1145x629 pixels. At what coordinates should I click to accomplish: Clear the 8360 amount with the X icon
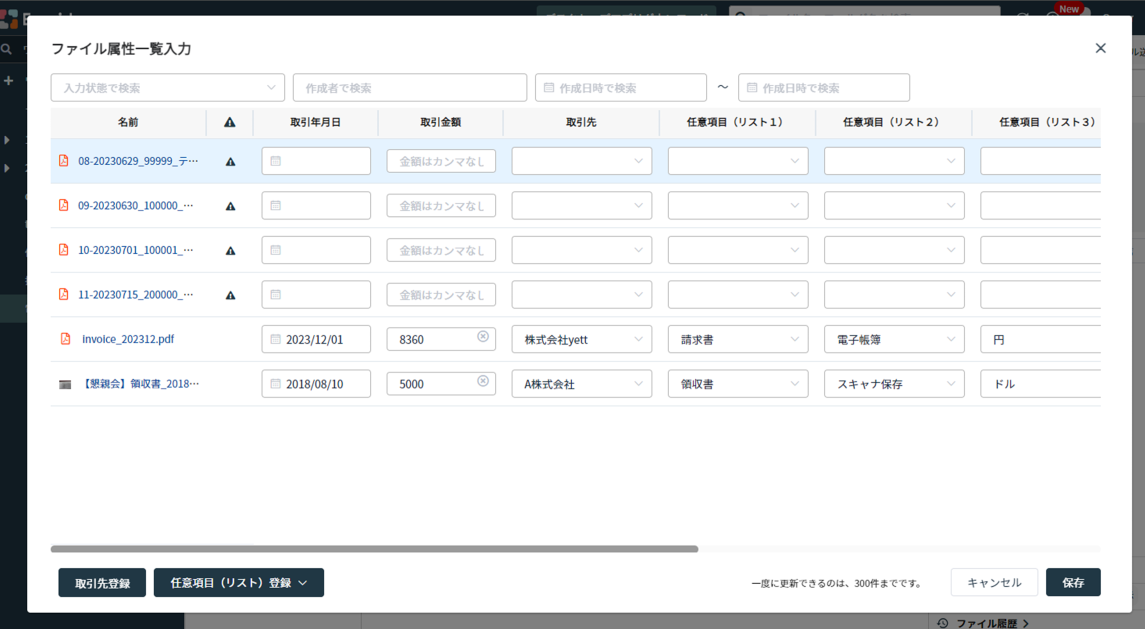coord(483,337)
